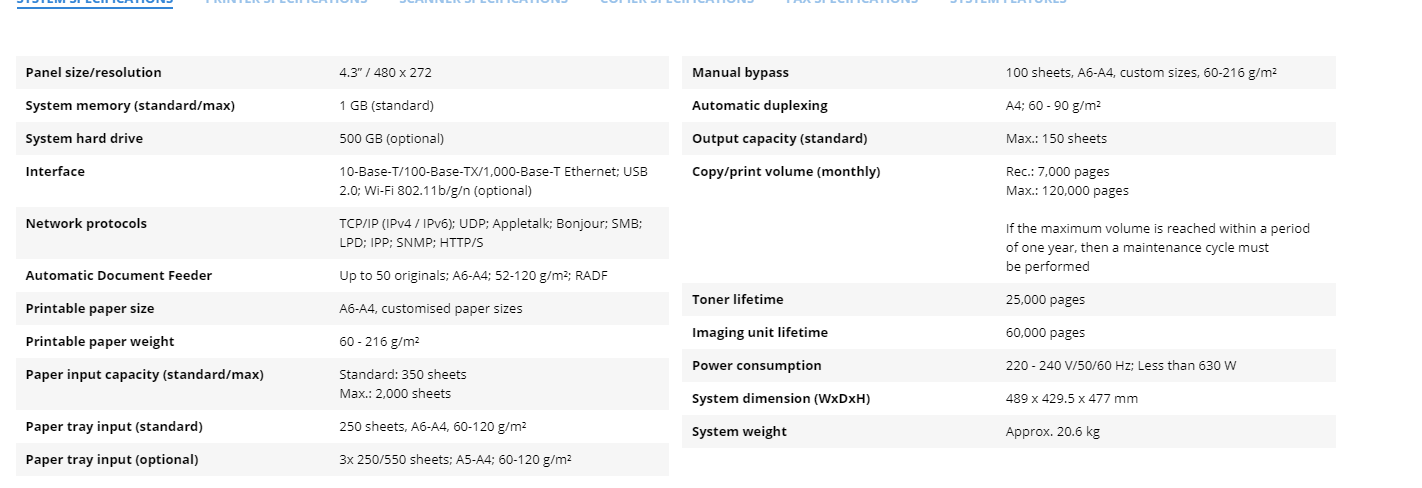The height and width of the screenshot is (488, 1422).
Task: Click the System dimension (WxDxH) label
Action: [x=781, y=399]
